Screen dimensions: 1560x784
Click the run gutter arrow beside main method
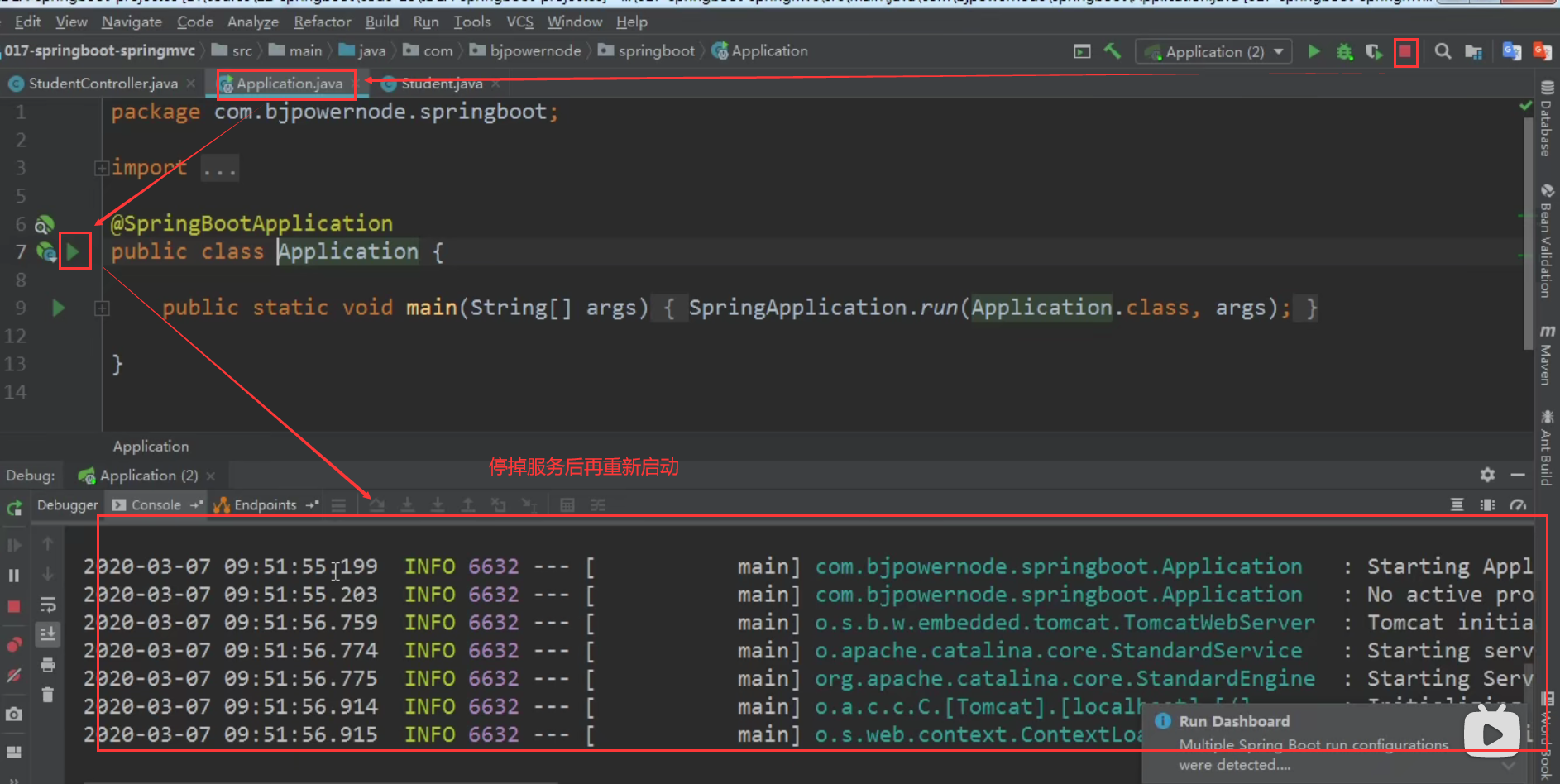coord(58,308)
